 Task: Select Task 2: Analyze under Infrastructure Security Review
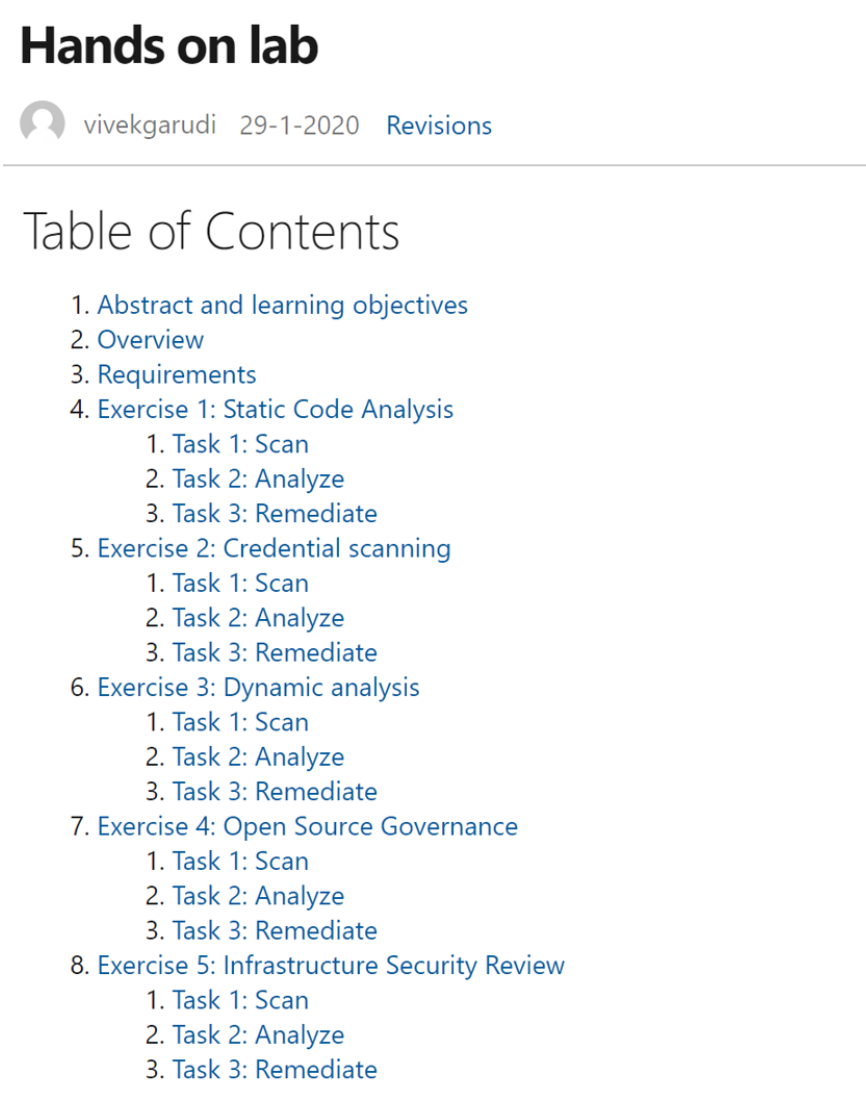coord(259,1035)
